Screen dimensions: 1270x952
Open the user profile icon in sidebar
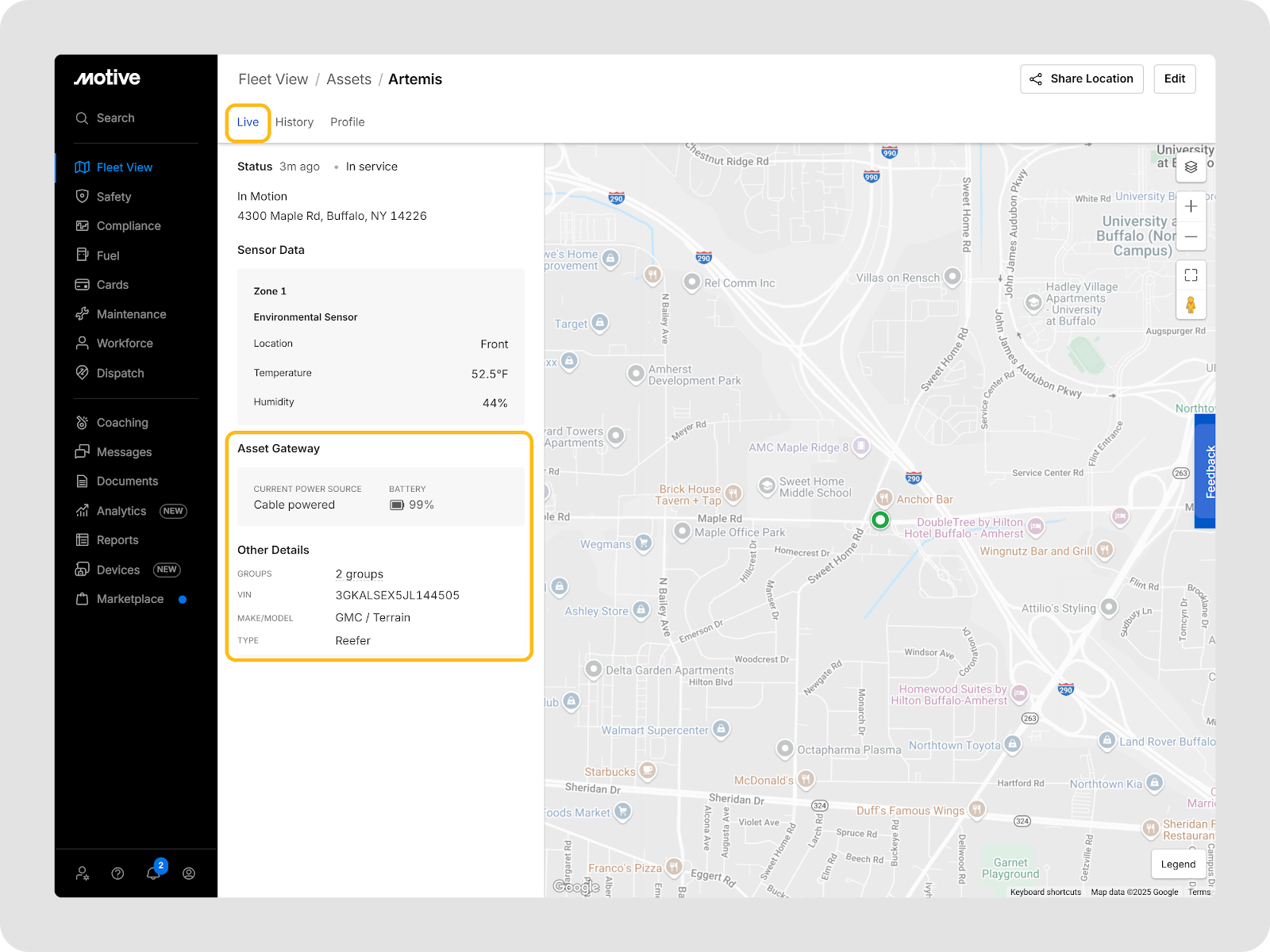pos(189,873)
